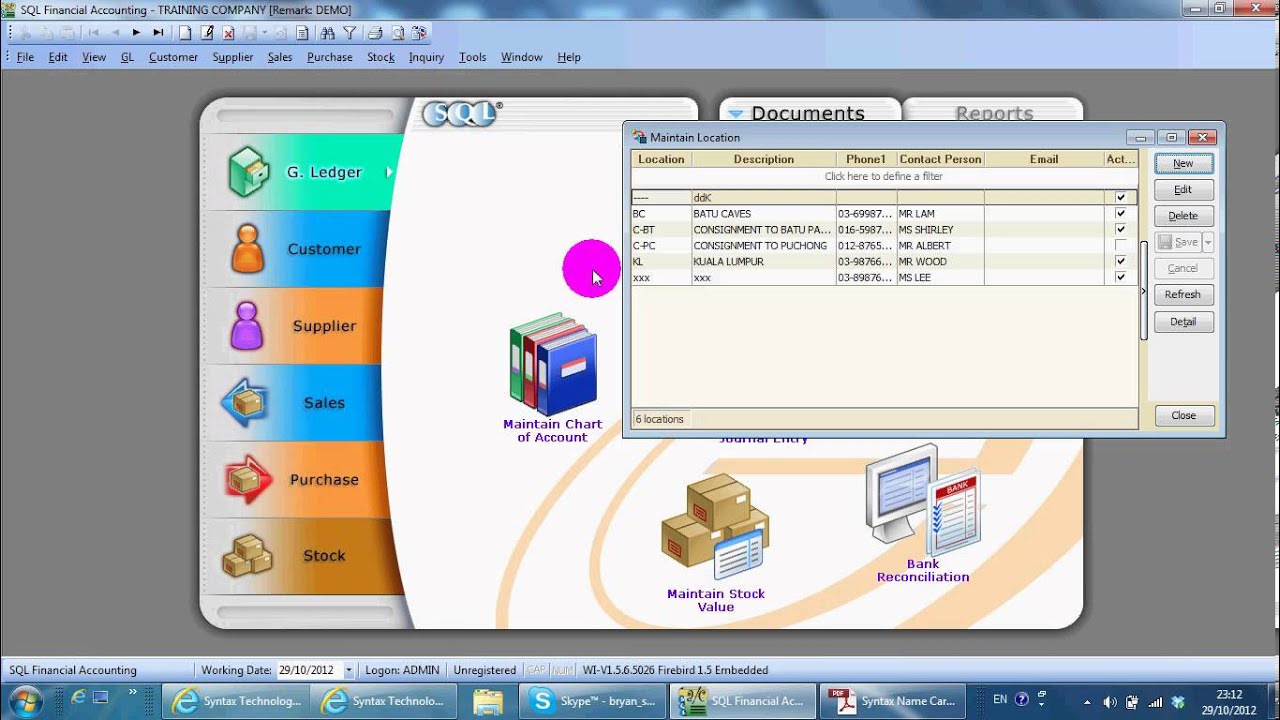
Task: Open the Help menu
Action: coord(569,57)
